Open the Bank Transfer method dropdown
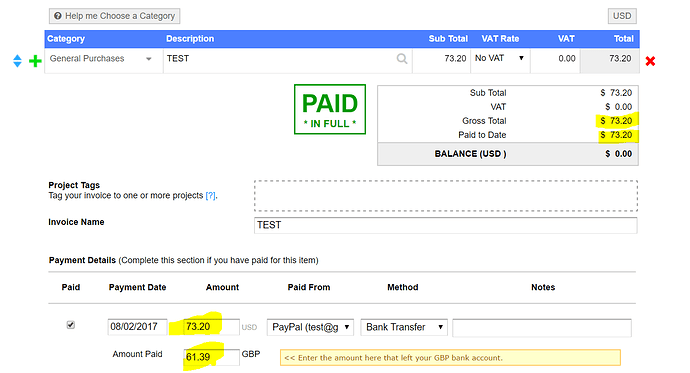 coord(404,327)
